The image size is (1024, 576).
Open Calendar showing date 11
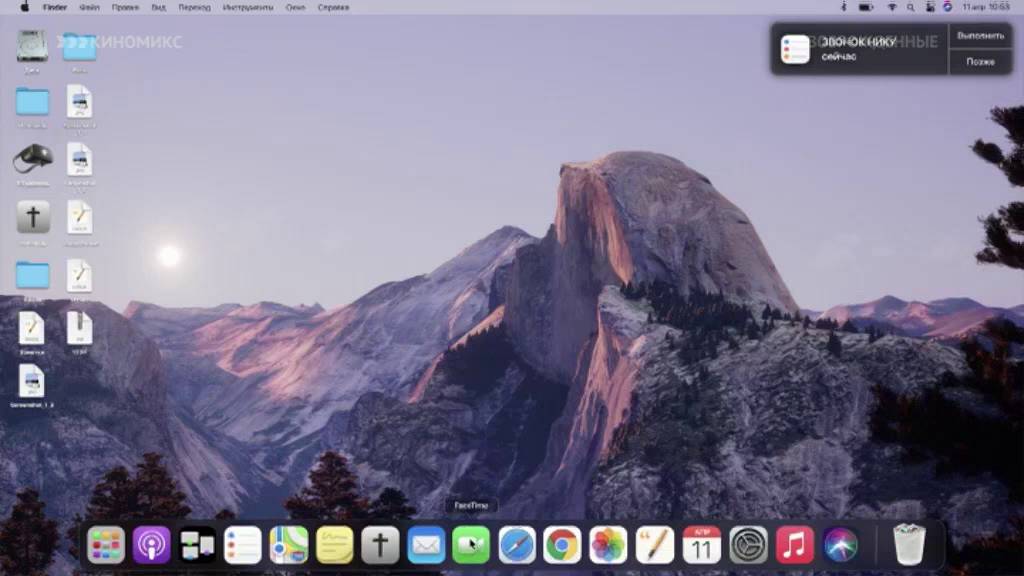coord(702,545)
